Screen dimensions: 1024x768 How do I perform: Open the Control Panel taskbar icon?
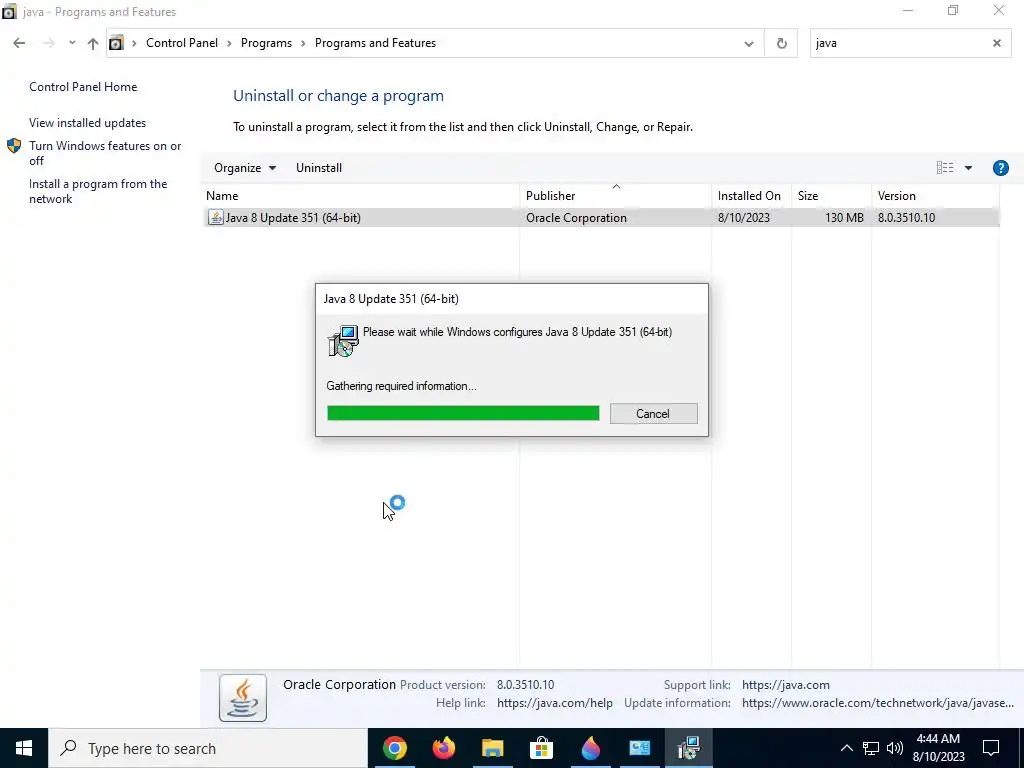point(639,748)
